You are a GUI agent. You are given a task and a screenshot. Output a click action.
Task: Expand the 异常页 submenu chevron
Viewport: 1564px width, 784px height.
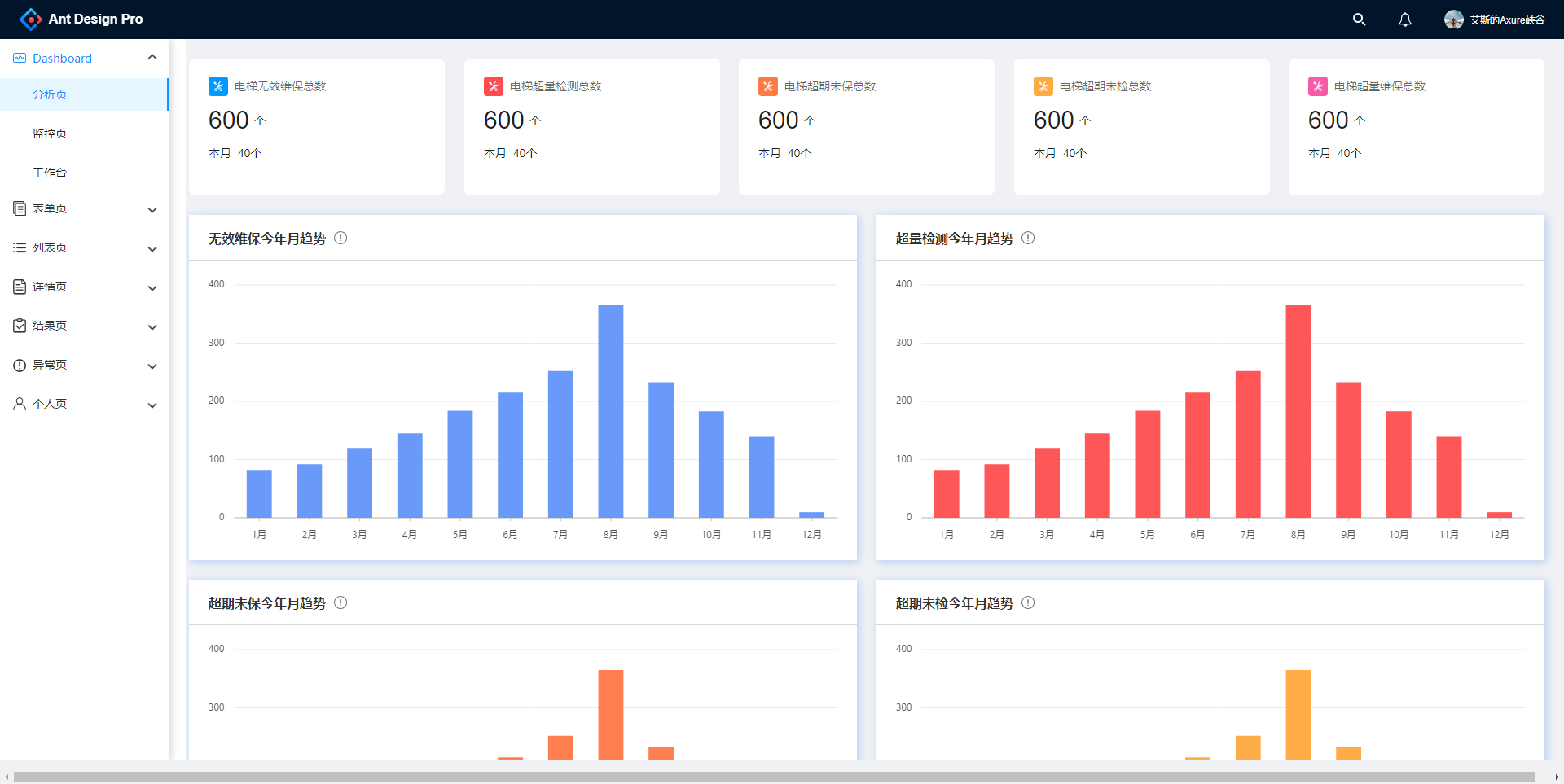click(x=152, y=366)
